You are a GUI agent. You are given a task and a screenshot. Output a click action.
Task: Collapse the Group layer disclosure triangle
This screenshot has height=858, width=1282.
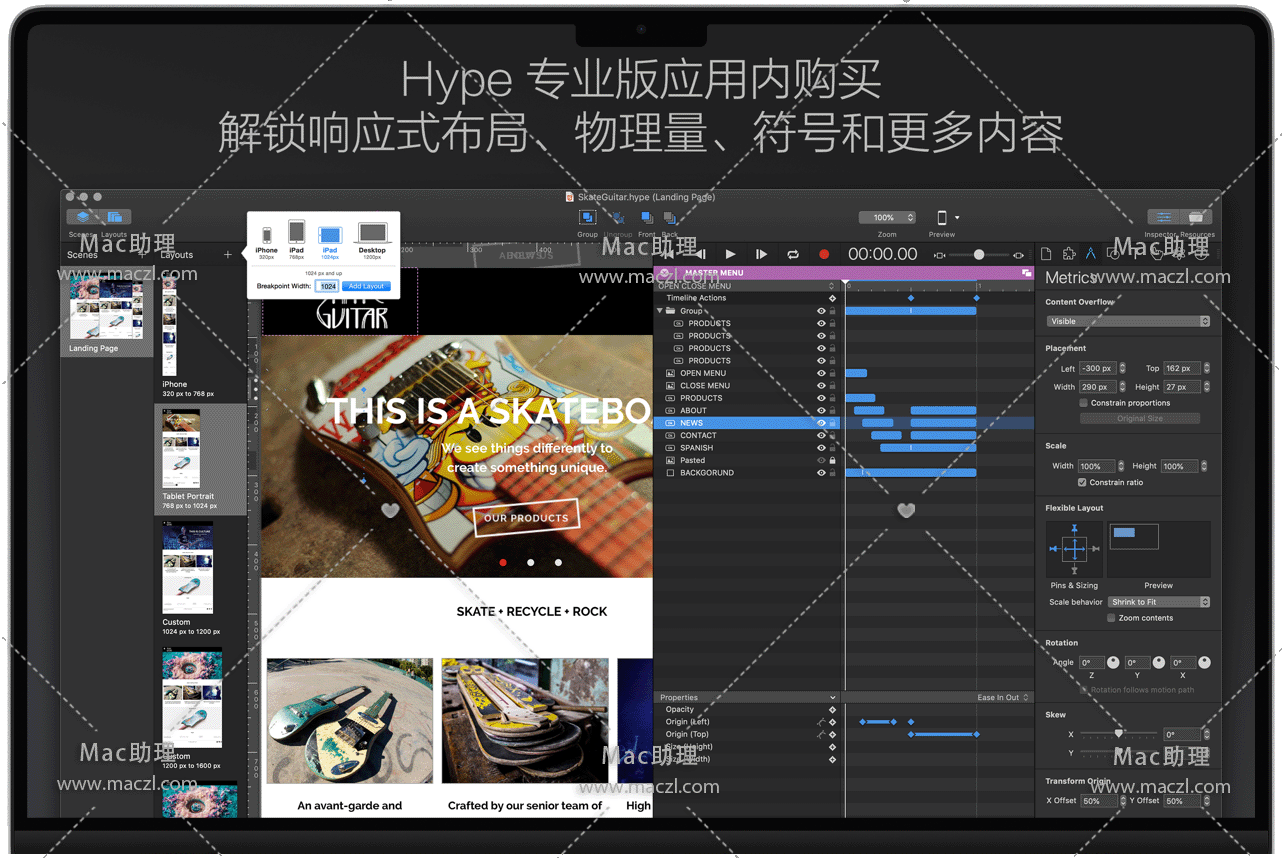660,311
